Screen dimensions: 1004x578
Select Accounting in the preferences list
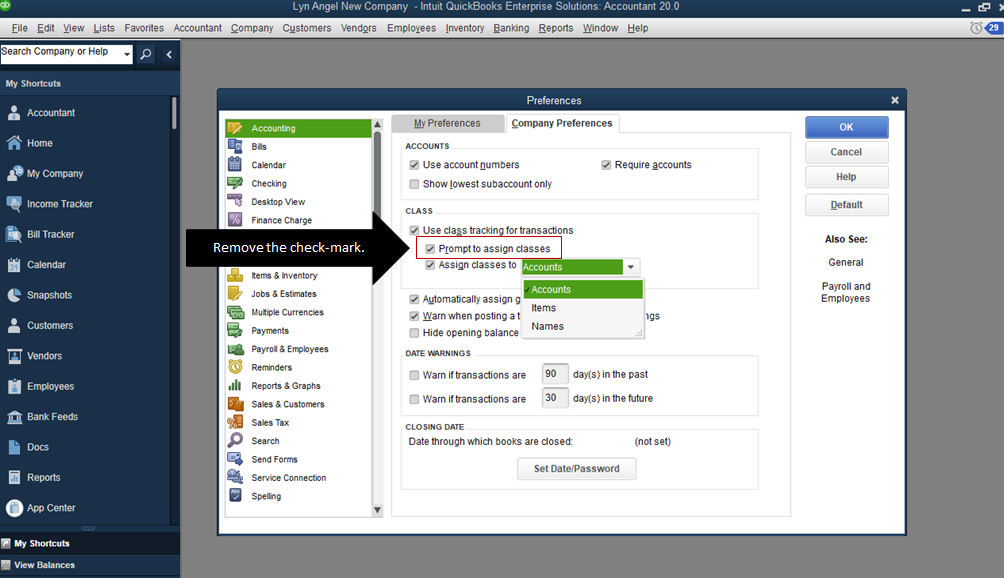point(298,128)
